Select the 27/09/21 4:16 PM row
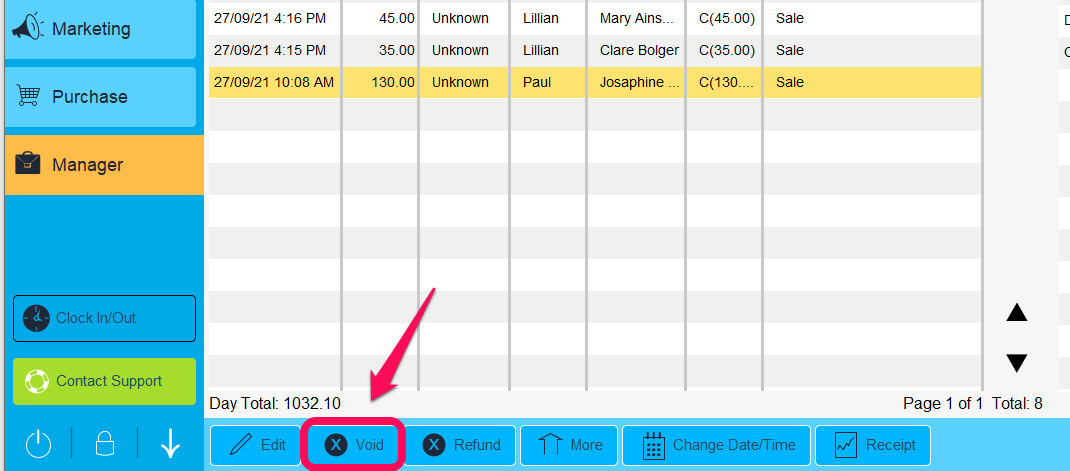Image resolution: width=1070 pixels, height=471 pixels. pos(594,18)
